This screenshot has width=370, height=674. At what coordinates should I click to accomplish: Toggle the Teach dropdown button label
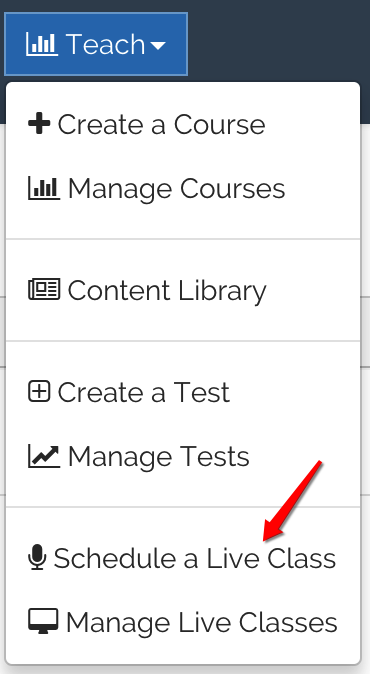(105, 44)
